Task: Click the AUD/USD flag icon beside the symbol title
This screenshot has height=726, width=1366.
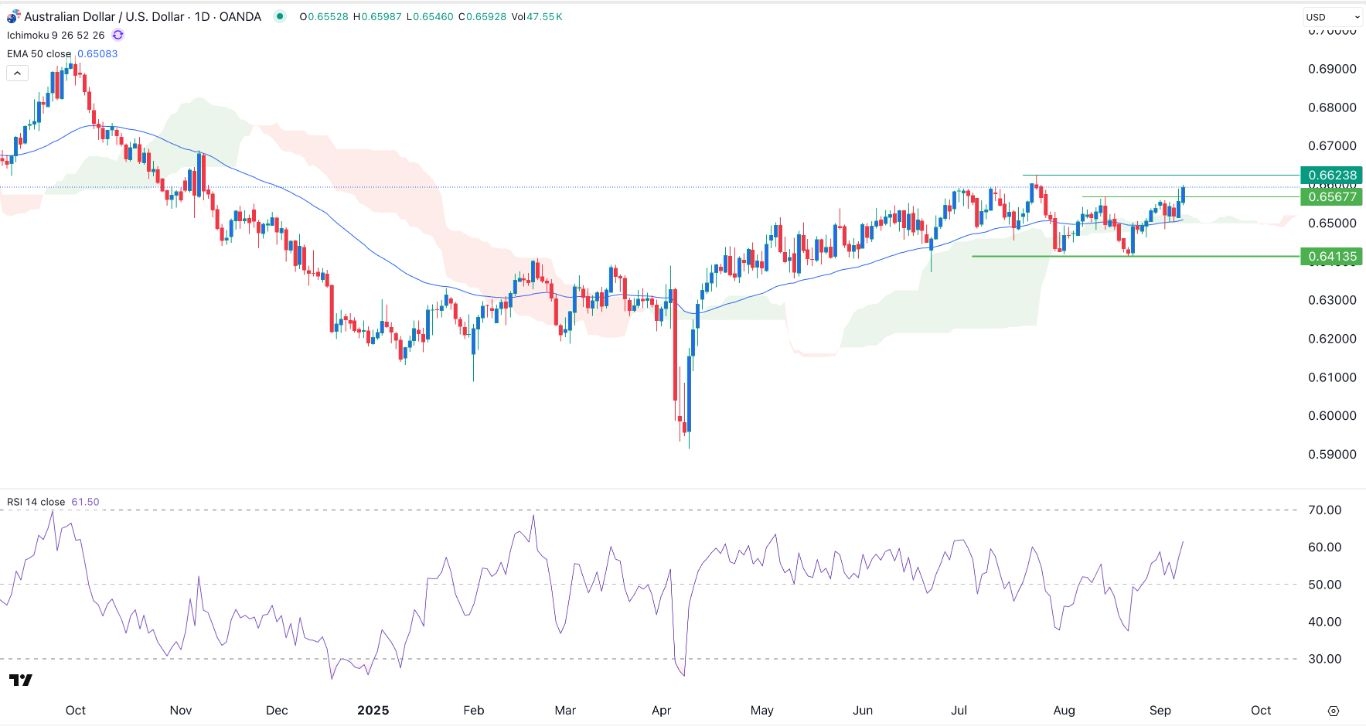Action: [14, 16]
